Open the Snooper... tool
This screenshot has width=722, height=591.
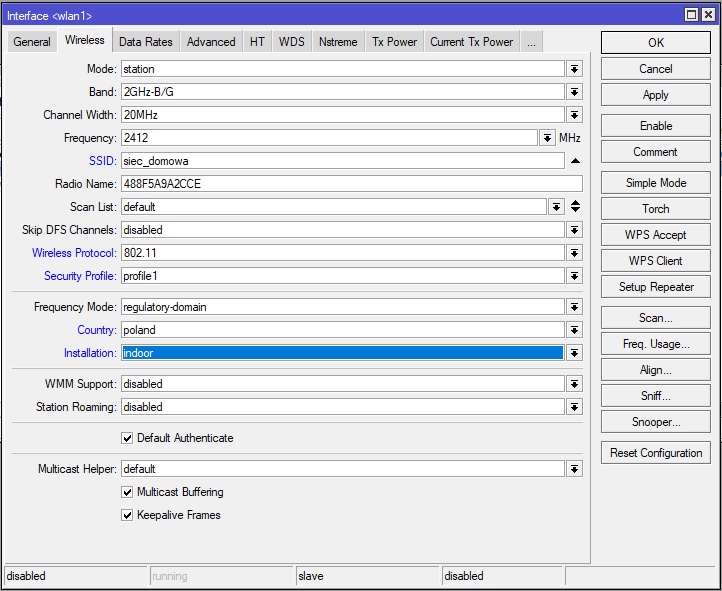656,422
